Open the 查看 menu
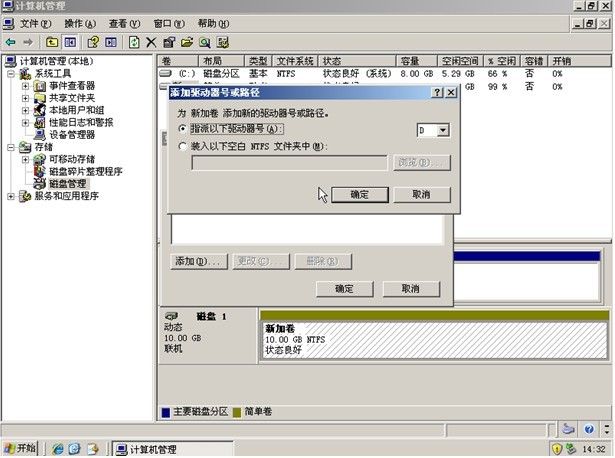Image resolution: width=615 pixels, height=458 pixels. coord(124,24)
